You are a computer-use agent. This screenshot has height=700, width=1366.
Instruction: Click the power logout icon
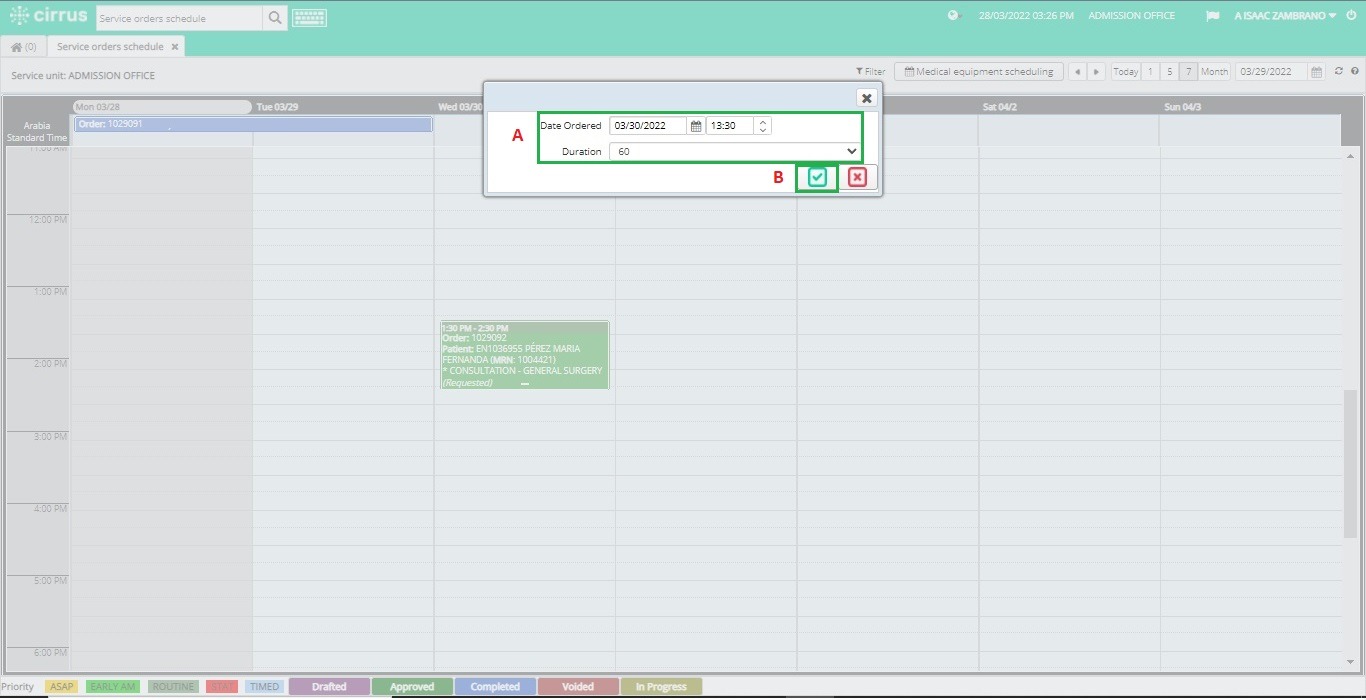tap(1351, 16)
